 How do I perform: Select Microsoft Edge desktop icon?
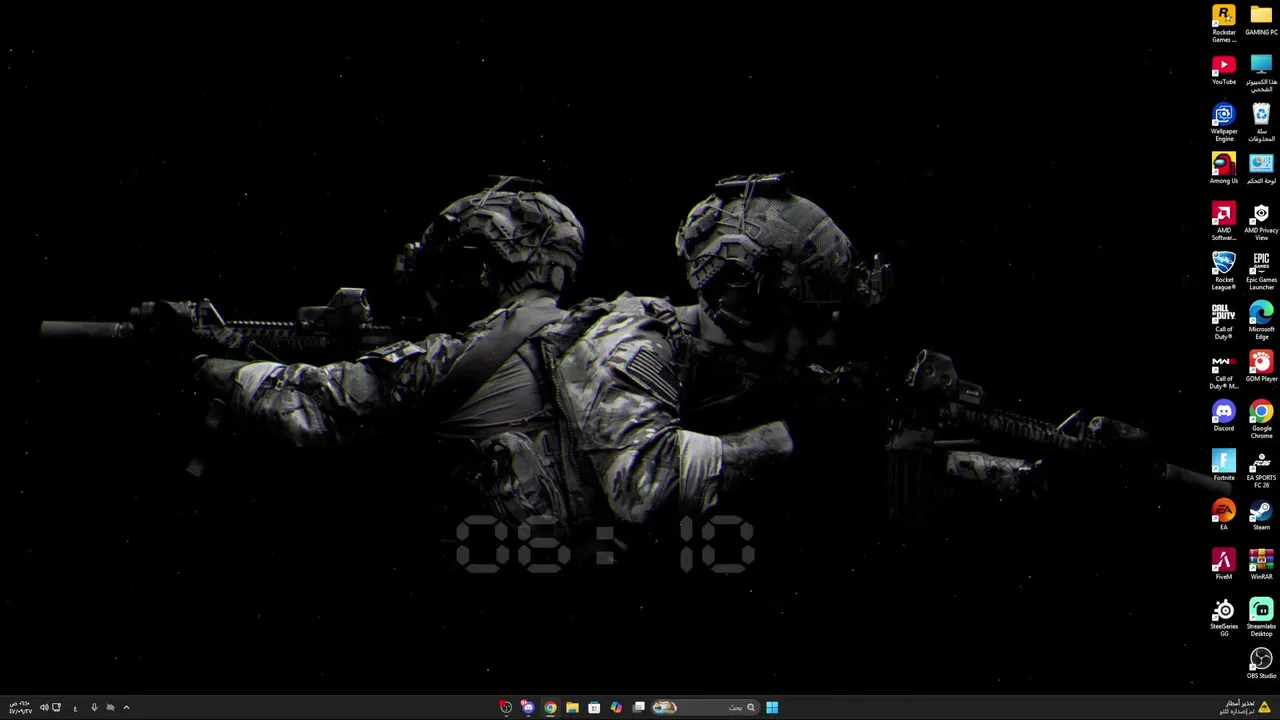[1261, 321]
